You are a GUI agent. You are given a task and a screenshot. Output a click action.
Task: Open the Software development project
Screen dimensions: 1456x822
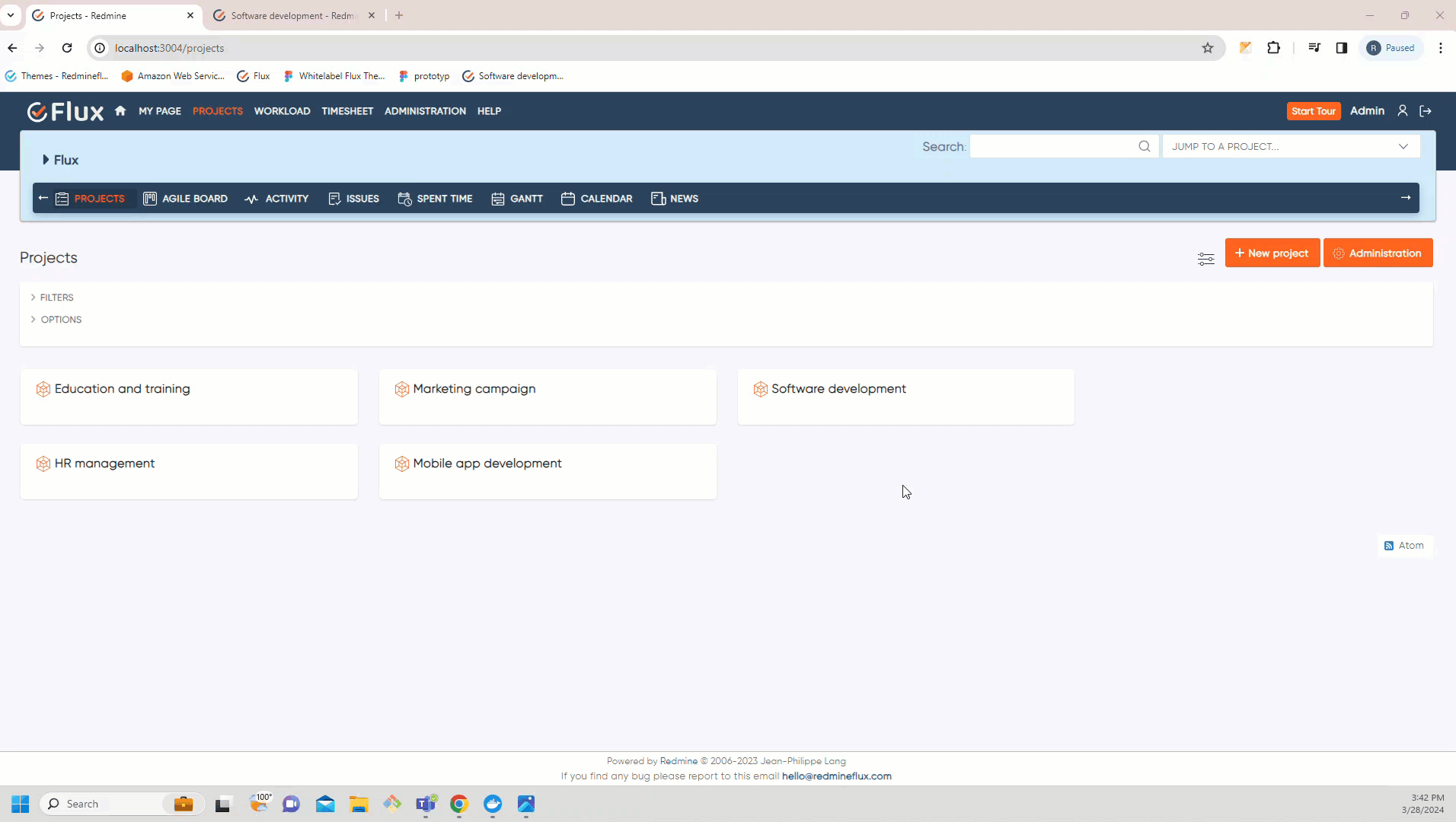pos(838,389)
